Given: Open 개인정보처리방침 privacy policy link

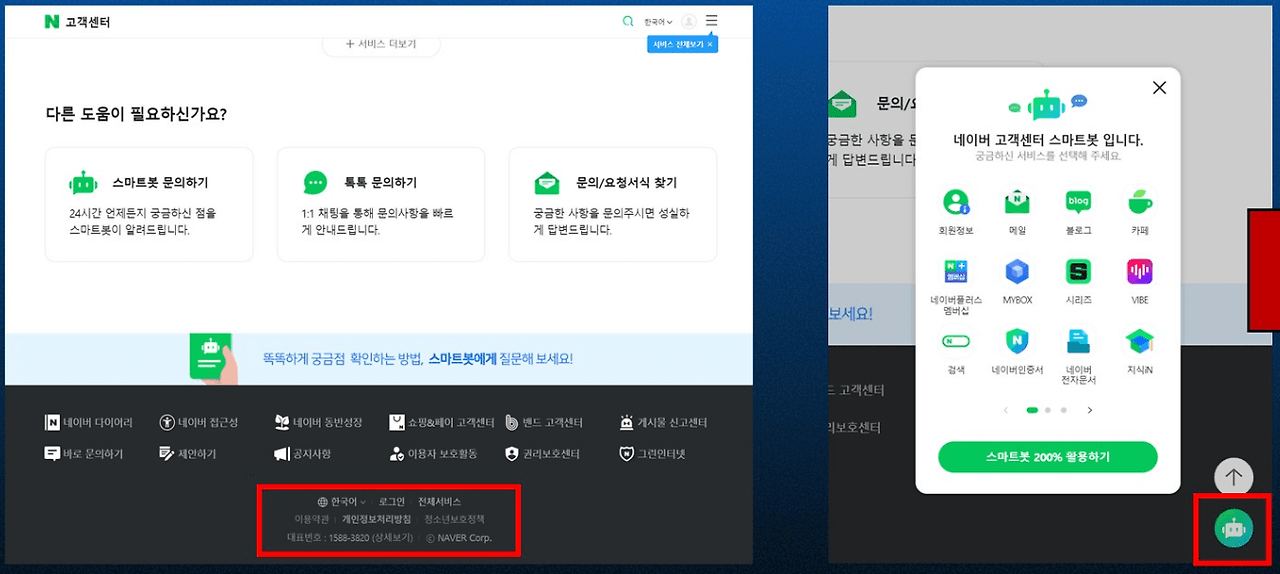Looking at the screenshot, I should point(376,520).
